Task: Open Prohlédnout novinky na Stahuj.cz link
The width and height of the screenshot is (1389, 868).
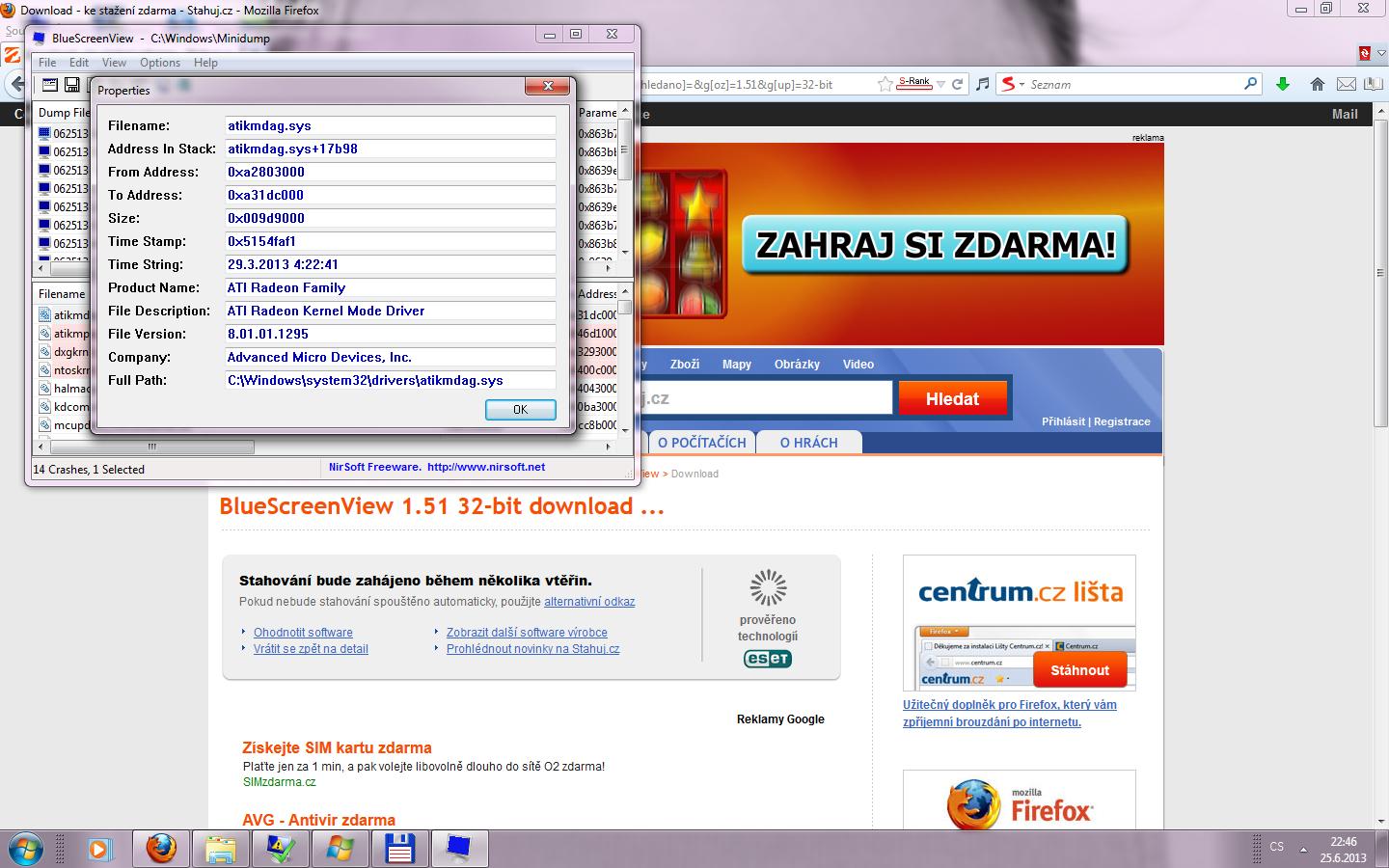Action: 532,649
